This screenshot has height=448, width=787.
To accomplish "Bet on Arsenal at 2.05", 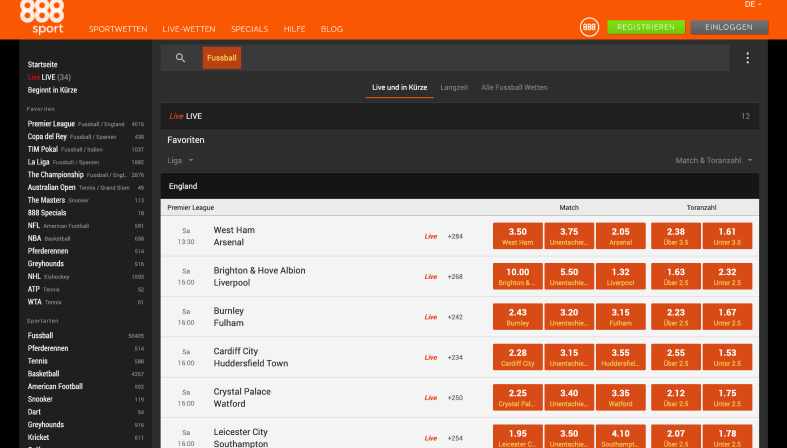I will tap(620, 236).
